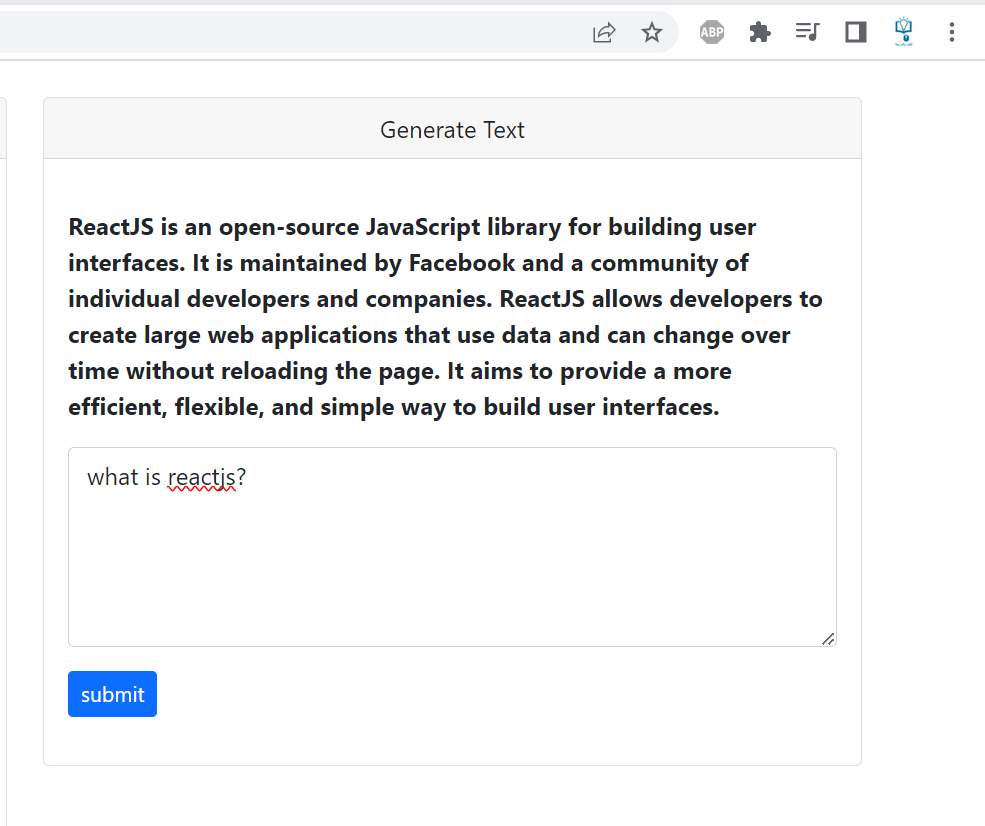
Task: Open the media controls icon
Action: 807,31
